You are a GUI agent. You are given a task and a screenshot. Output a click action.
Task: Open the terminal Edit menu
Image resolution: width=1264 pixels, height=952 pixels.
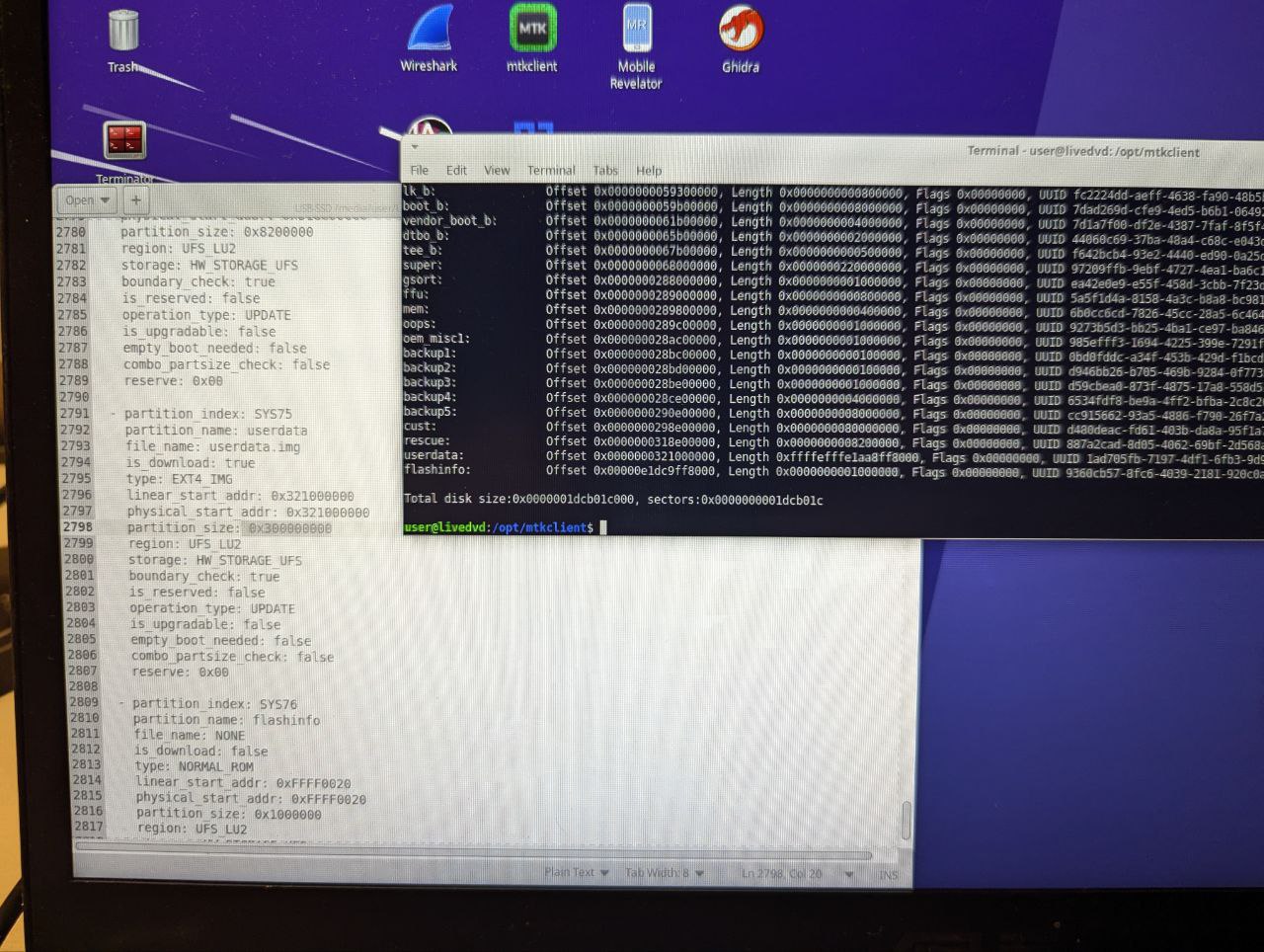coord(456,170)
